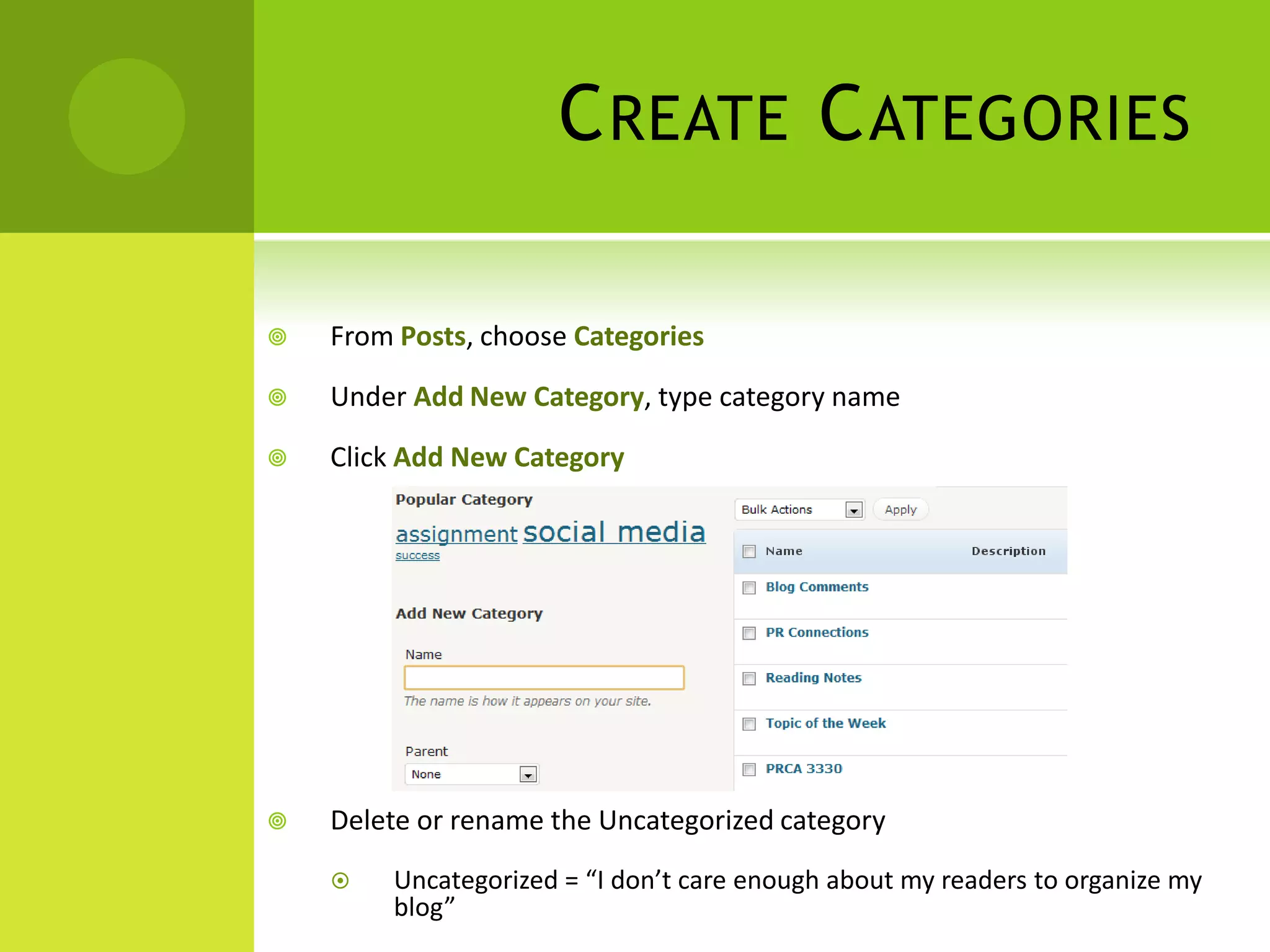This screenshot has width=1270, height=952.
Task: Open the Blog Comments category link
Action: (x=817, y=587)
